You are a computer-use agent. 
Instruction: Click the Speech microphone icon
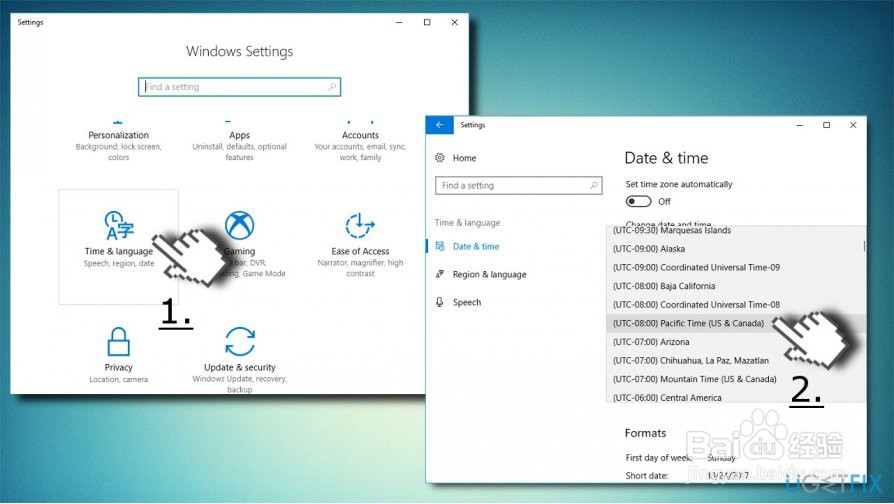440,302
